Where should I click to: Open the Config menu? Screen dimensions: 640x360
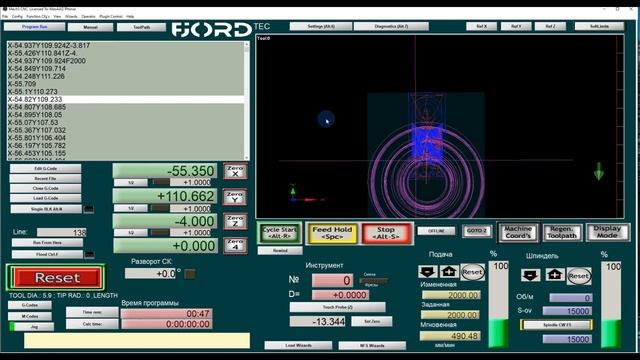17,16
